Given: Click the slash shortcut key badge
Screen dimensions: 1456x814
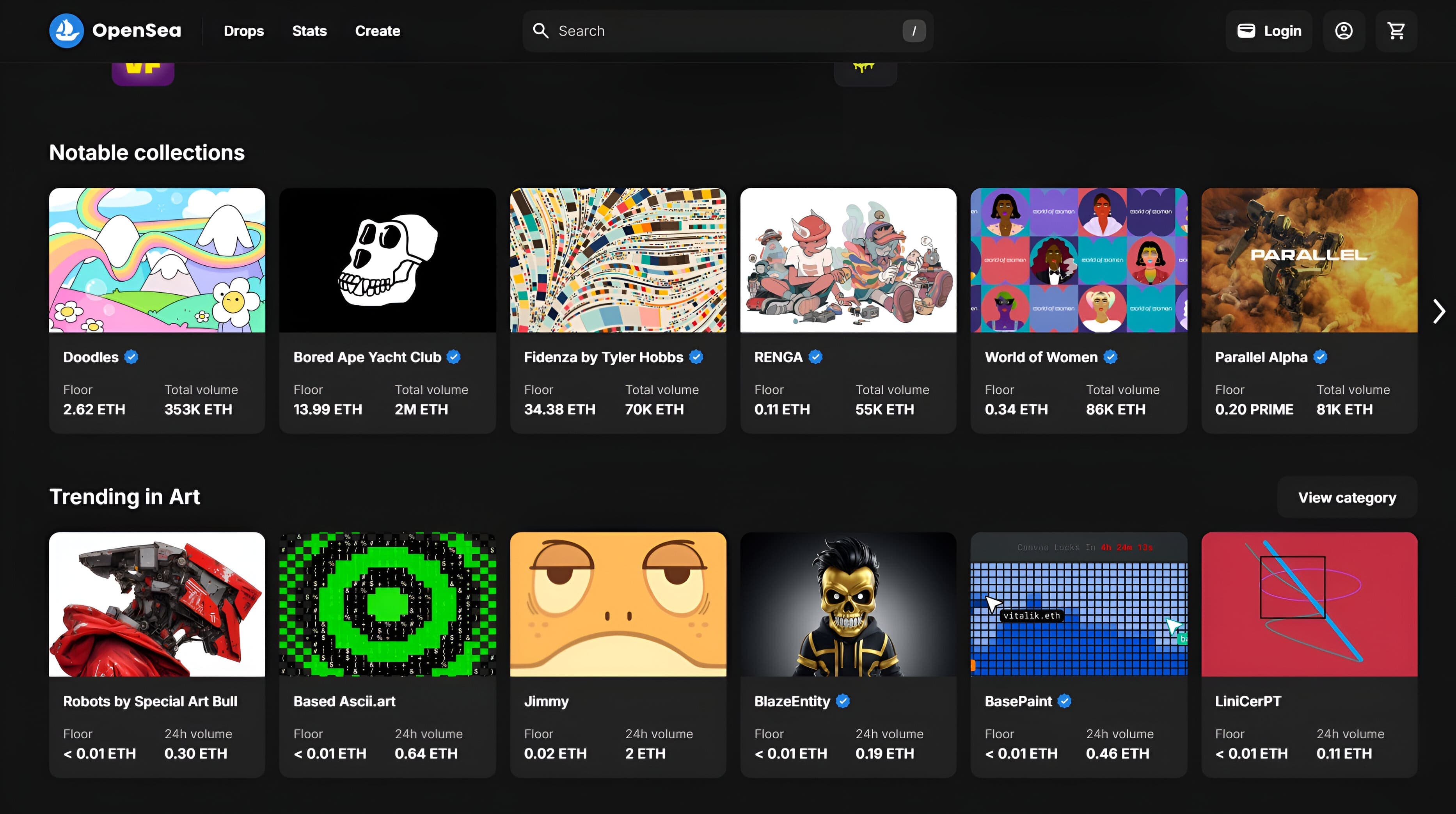Looking at the screenshot, I should click(x=914, y=31).
